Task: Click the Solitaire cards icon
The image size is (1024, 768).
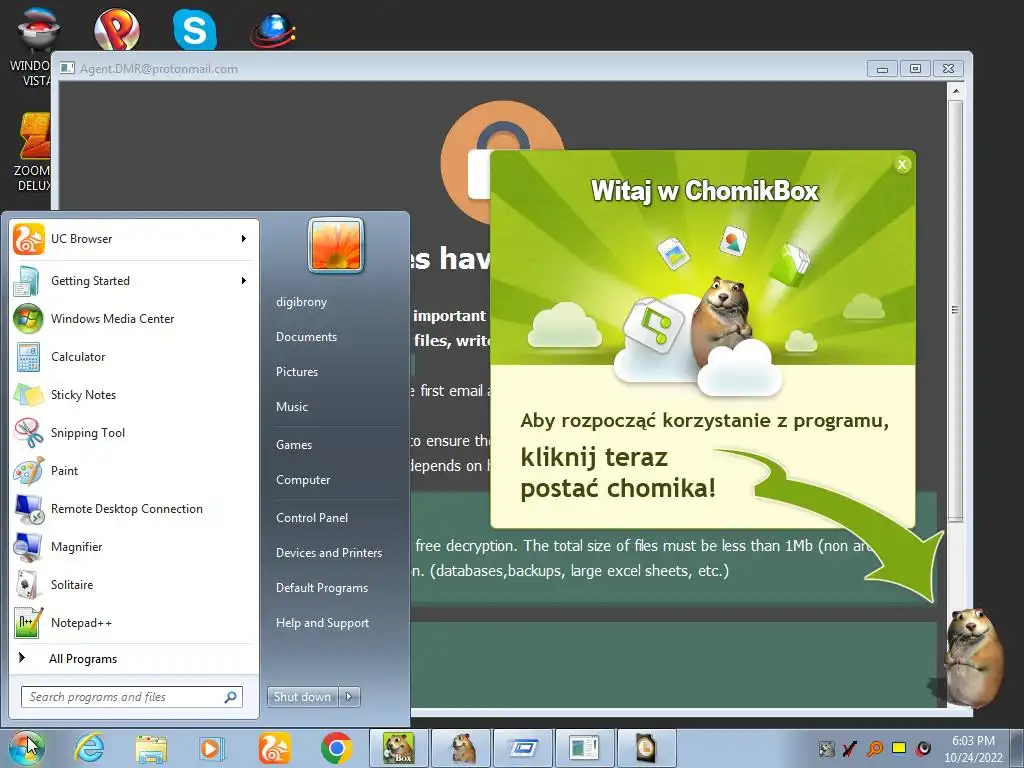Action: (x=28, y=584)
